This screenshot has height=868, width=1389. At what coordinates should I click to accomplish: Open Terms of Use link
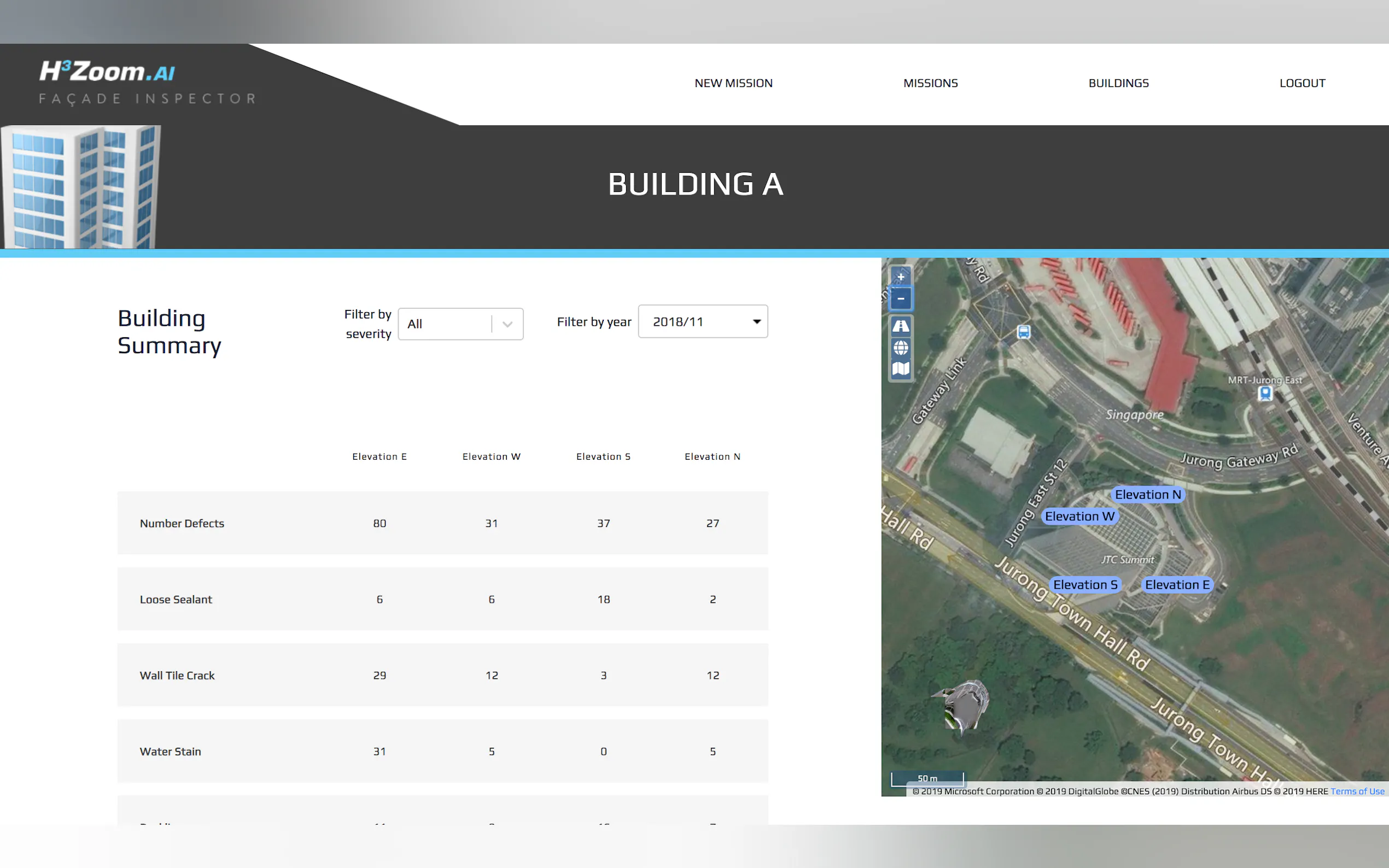tap(1357, 791)
